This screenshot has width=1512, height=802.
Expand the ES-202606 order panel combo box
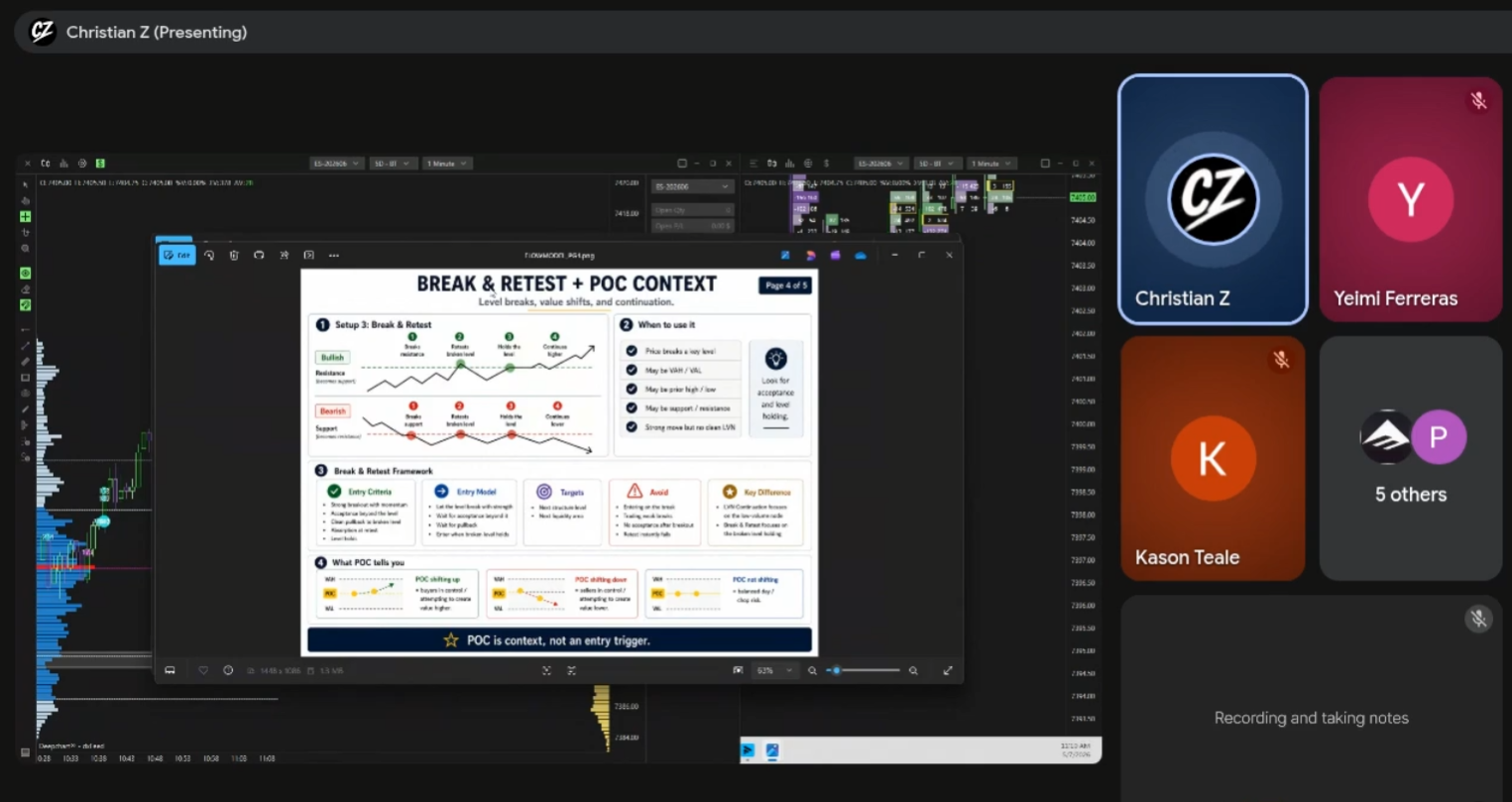[x=692, y=186]
